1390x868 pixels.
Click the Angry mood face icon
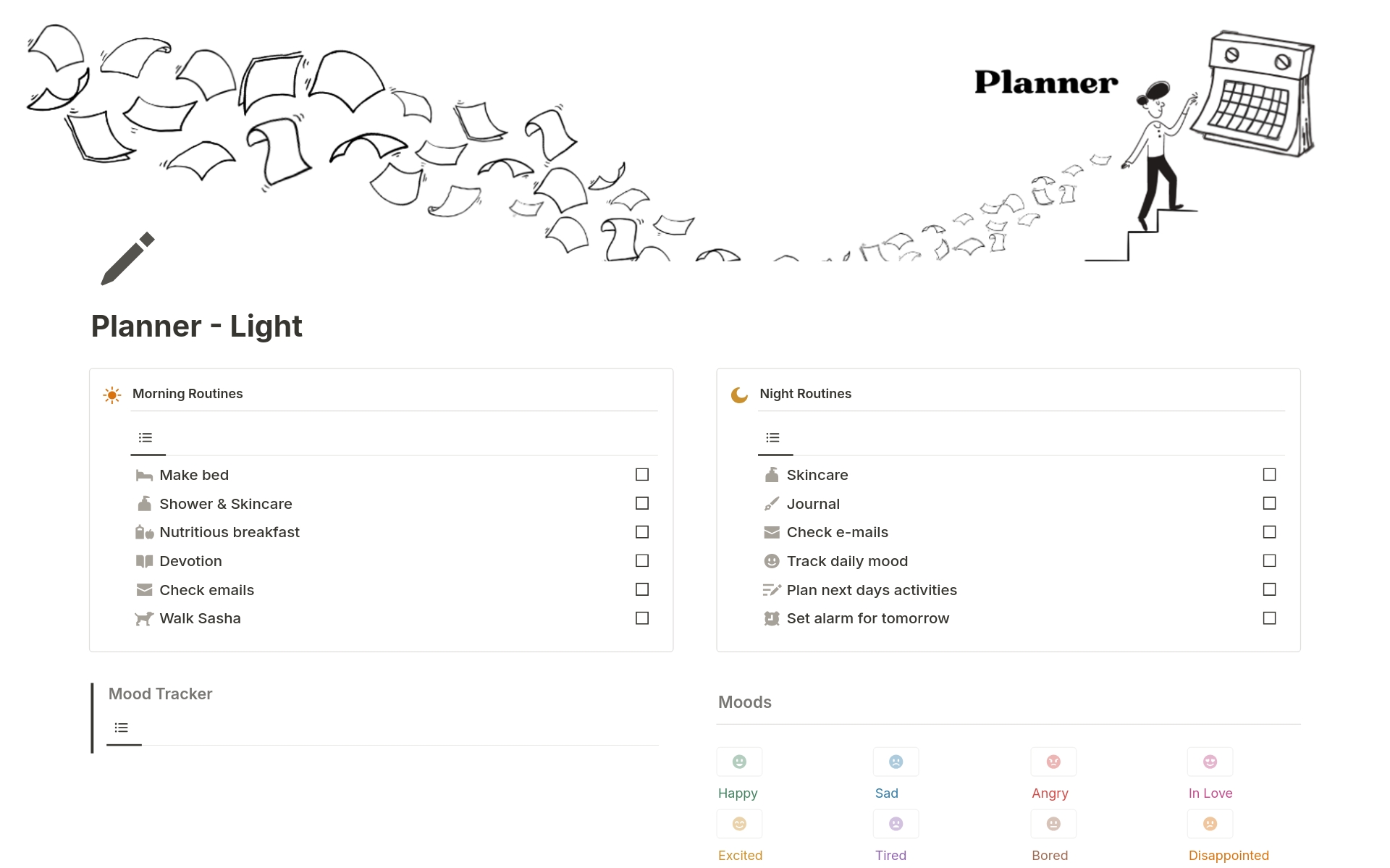(1053, 762)
